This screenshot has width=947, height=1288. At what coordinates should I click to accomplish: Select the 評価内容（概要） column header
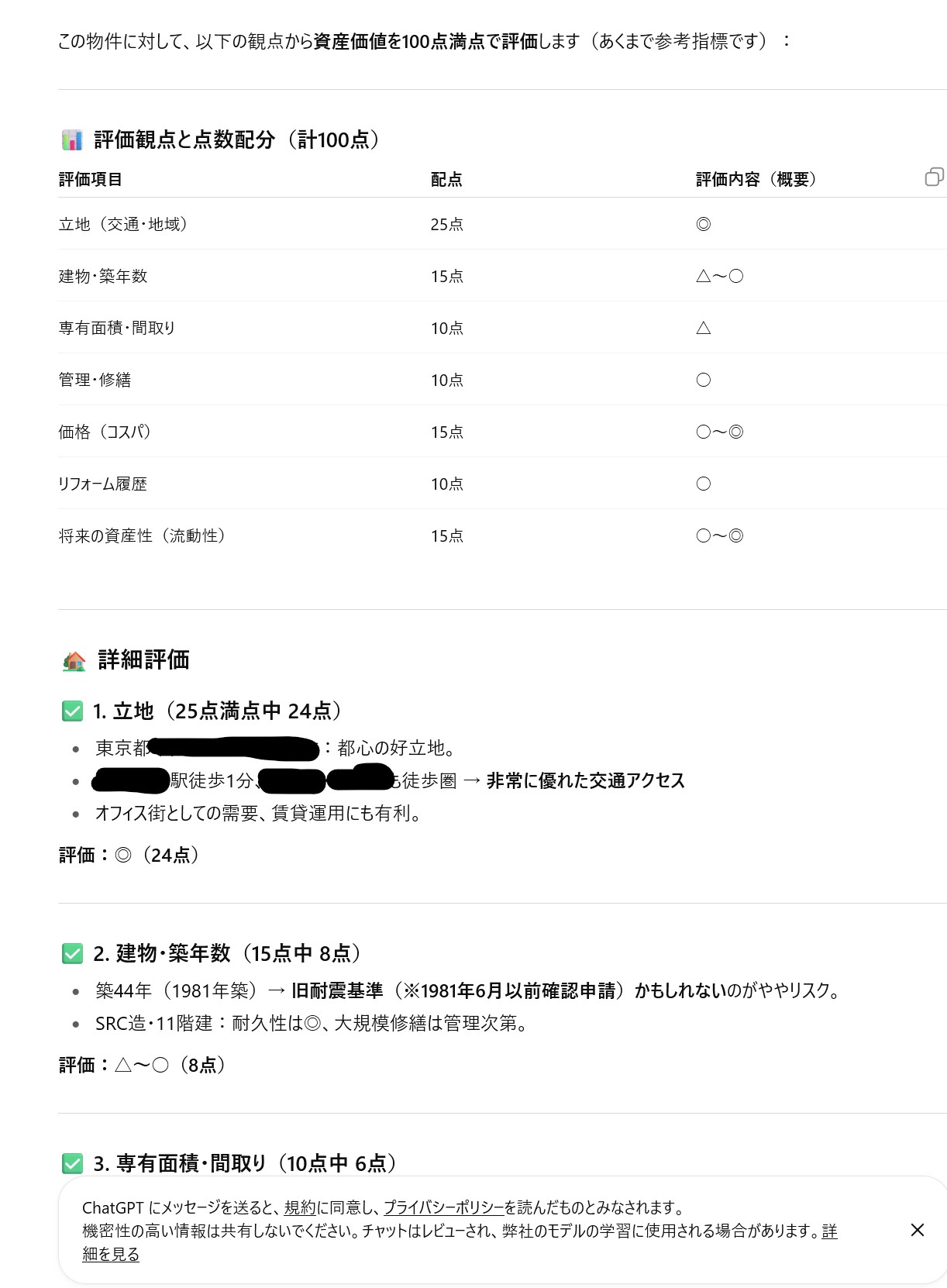(756, 180)
